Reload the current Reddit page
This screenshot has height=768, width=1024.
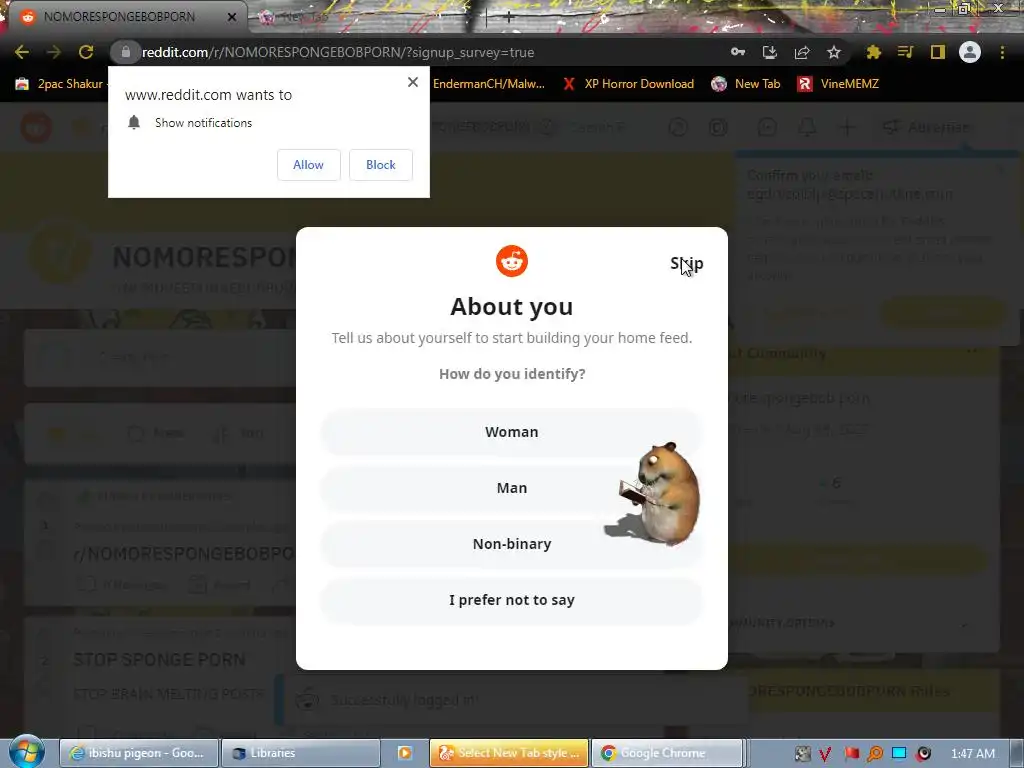coord(86,52)
